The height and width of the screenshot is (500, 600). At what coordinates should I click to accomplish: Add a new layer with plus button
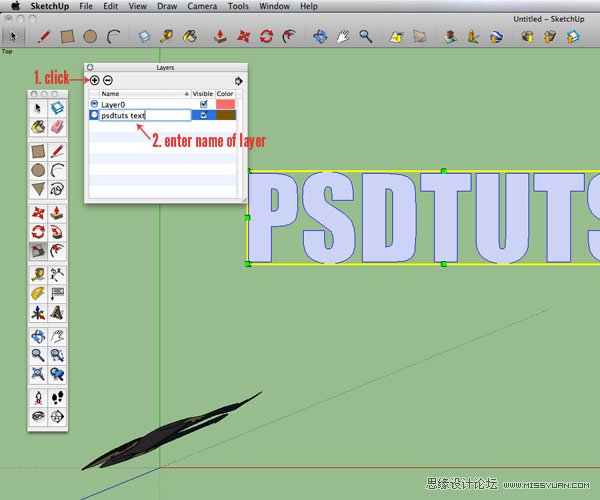[x=95, y=80]
